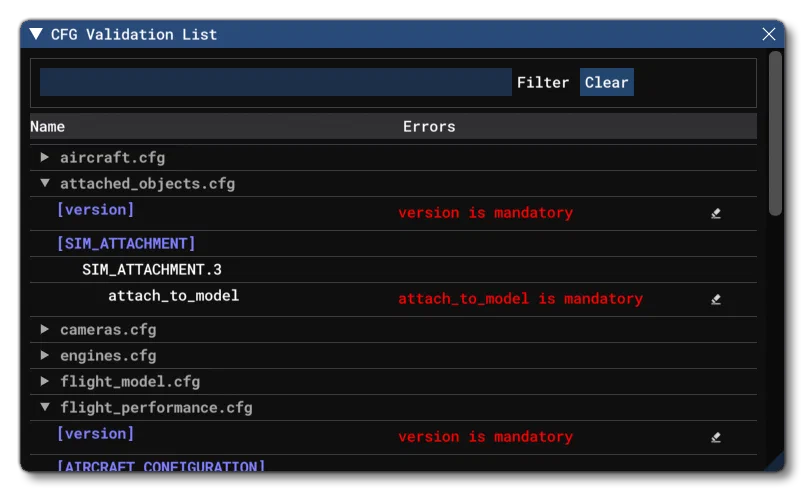Collapse the CFG Validation List window triangle

tap(36, 34)
